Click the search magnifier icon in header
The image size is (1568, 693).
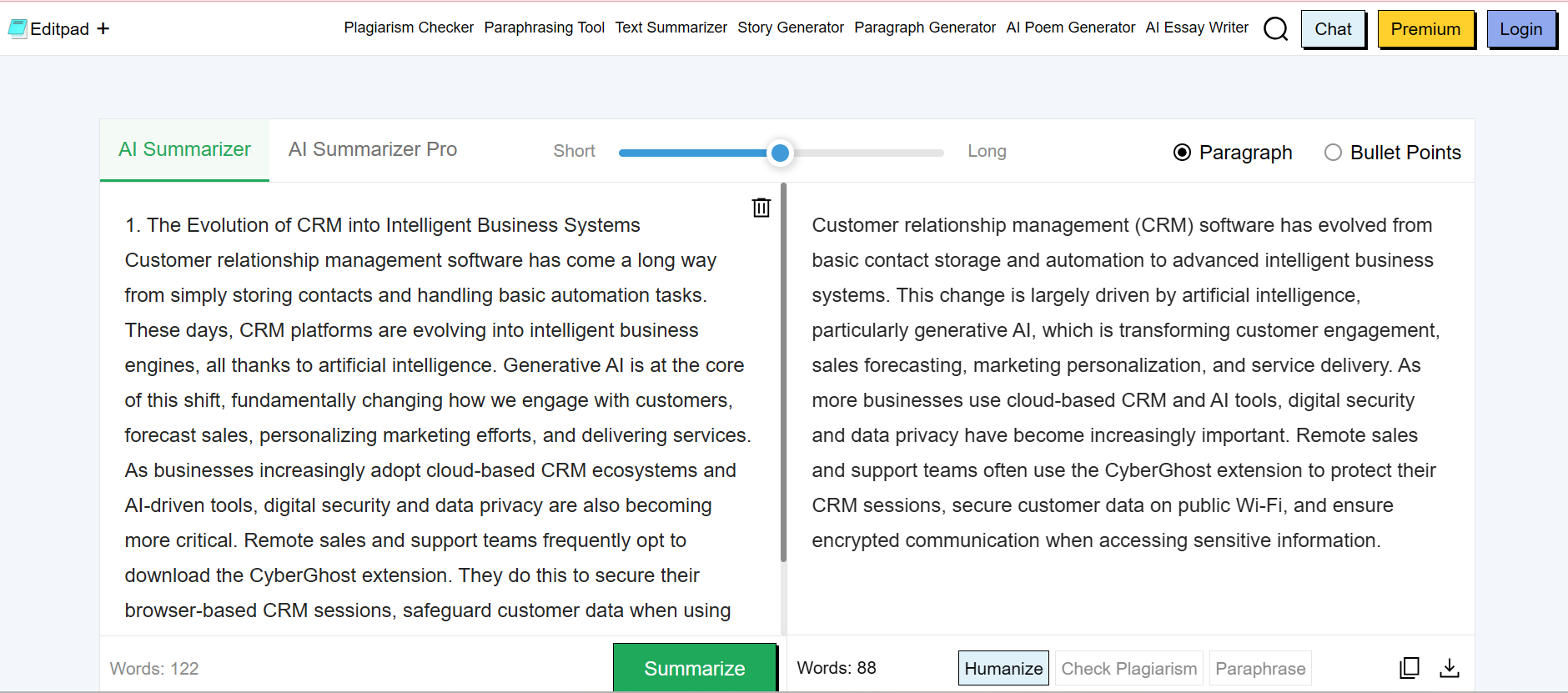tap(1275, 29)
